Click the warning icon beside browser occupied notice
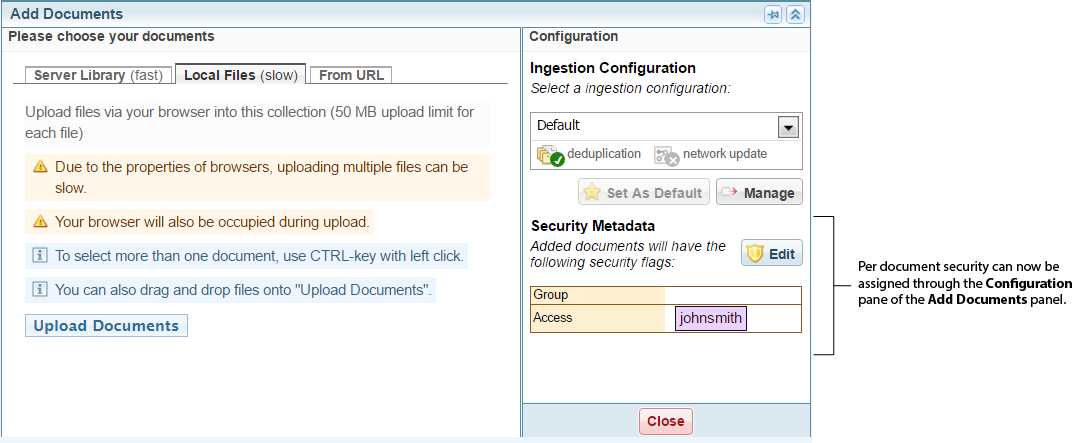Viewport: 1076px width, 443px height. click(40, 222)
